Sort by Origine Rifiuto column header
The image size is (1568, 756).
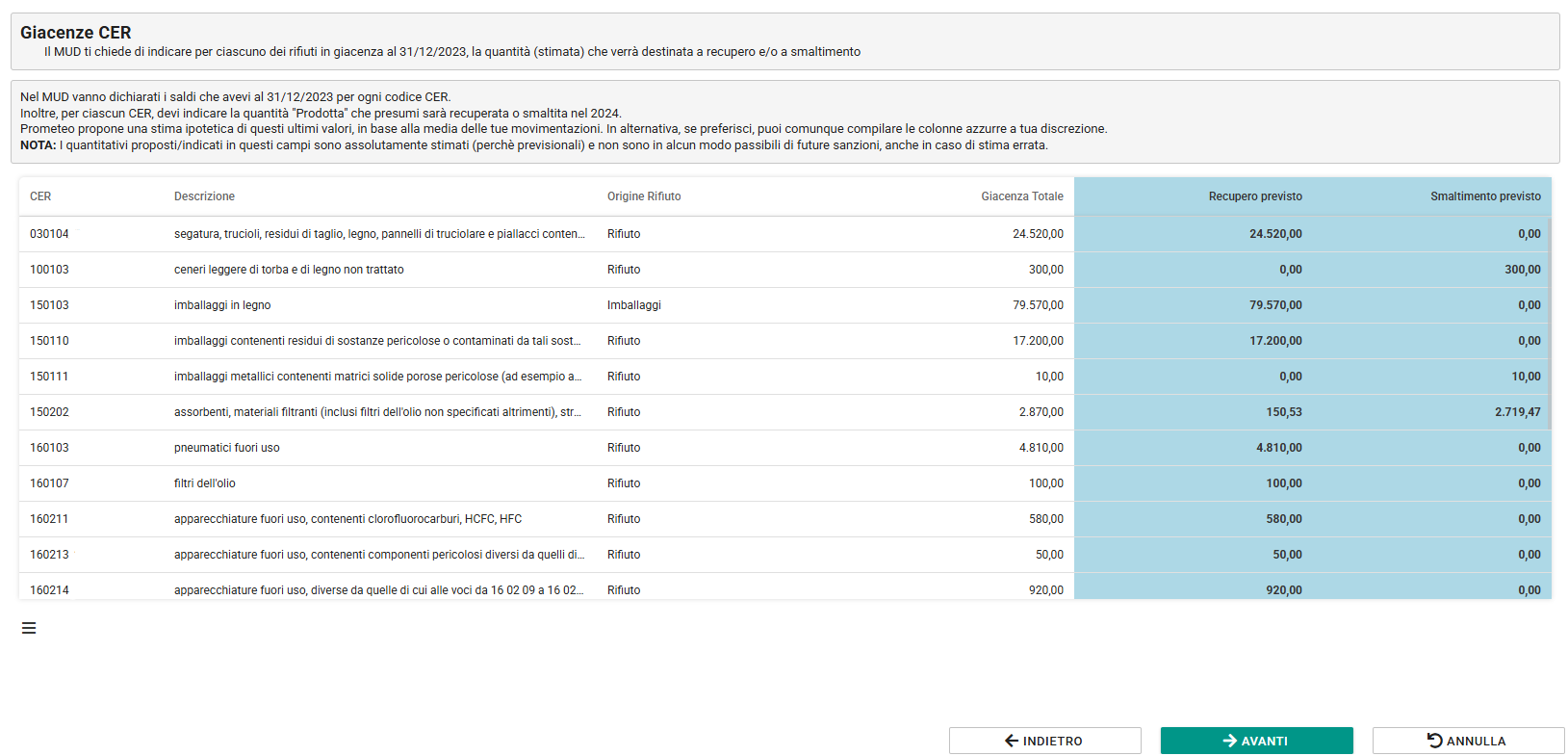644,196
